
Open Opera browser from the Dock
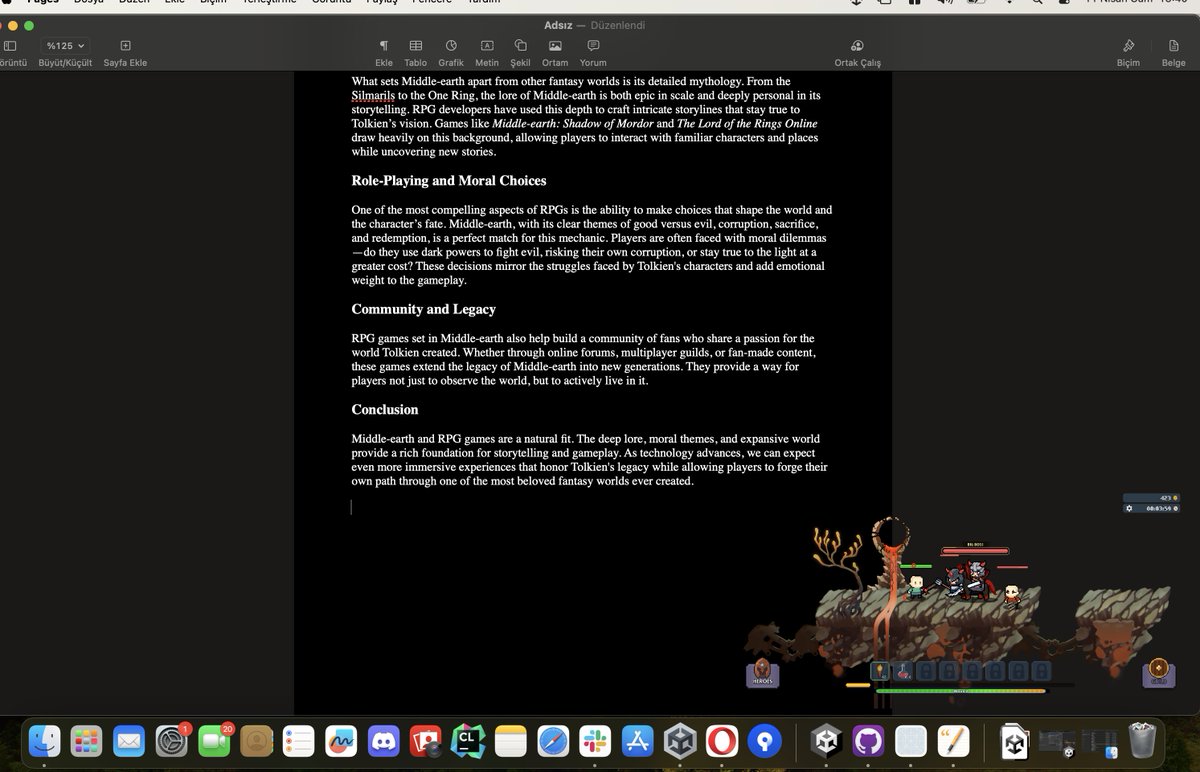point(722,741)
